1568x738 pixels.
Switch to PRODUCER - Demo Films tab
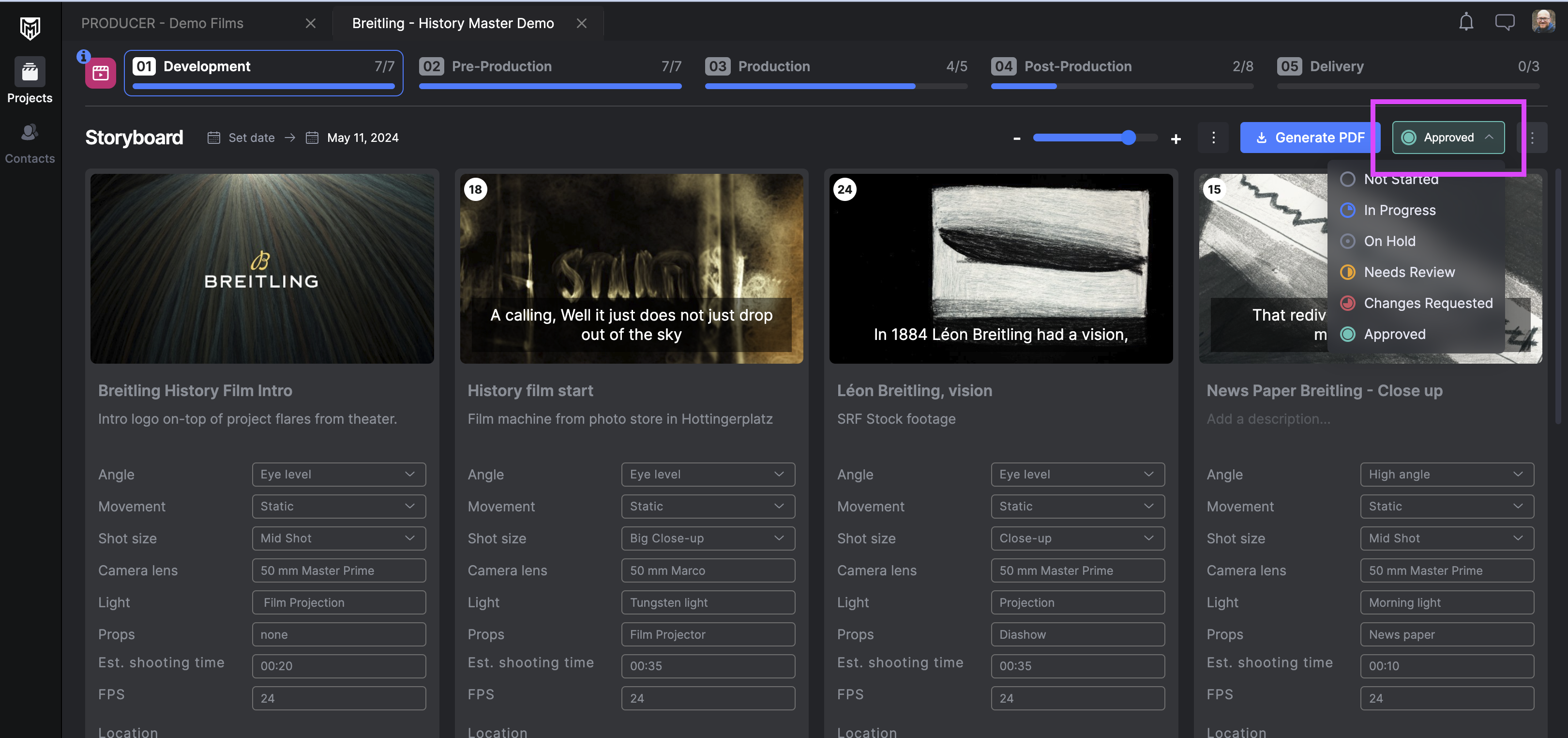point(163,23)
